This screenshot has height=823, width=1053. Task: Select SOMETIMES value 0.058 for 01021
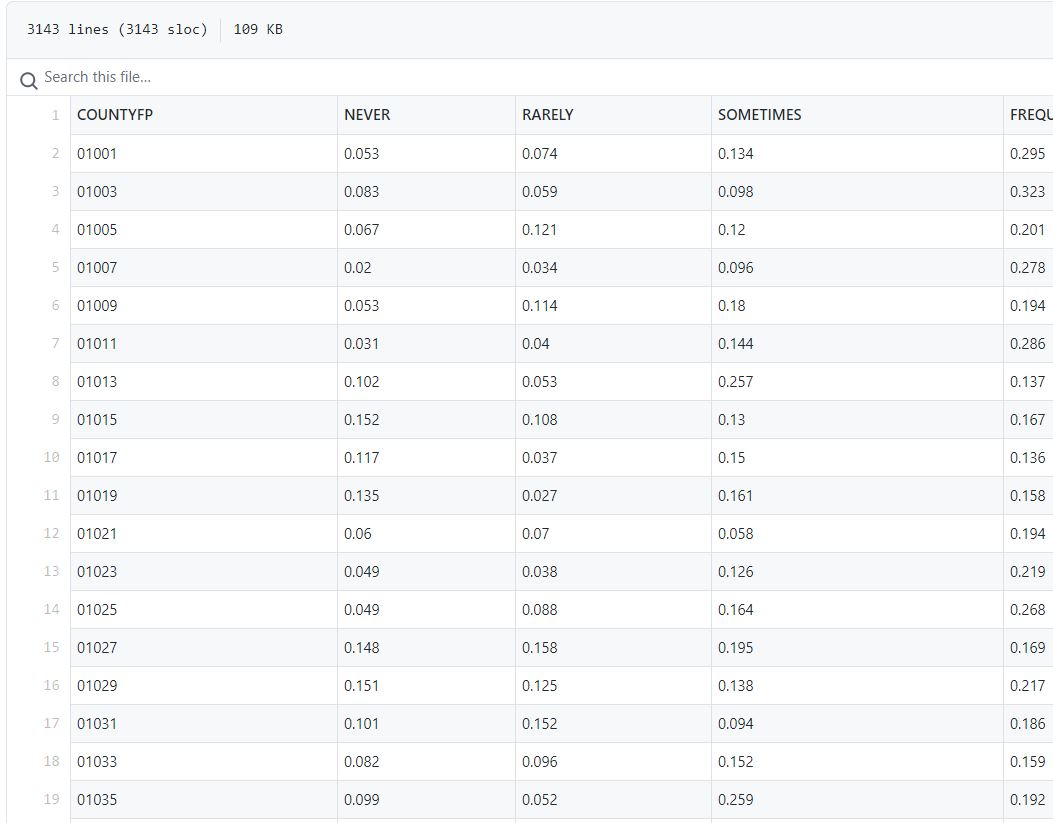[857, 534]
